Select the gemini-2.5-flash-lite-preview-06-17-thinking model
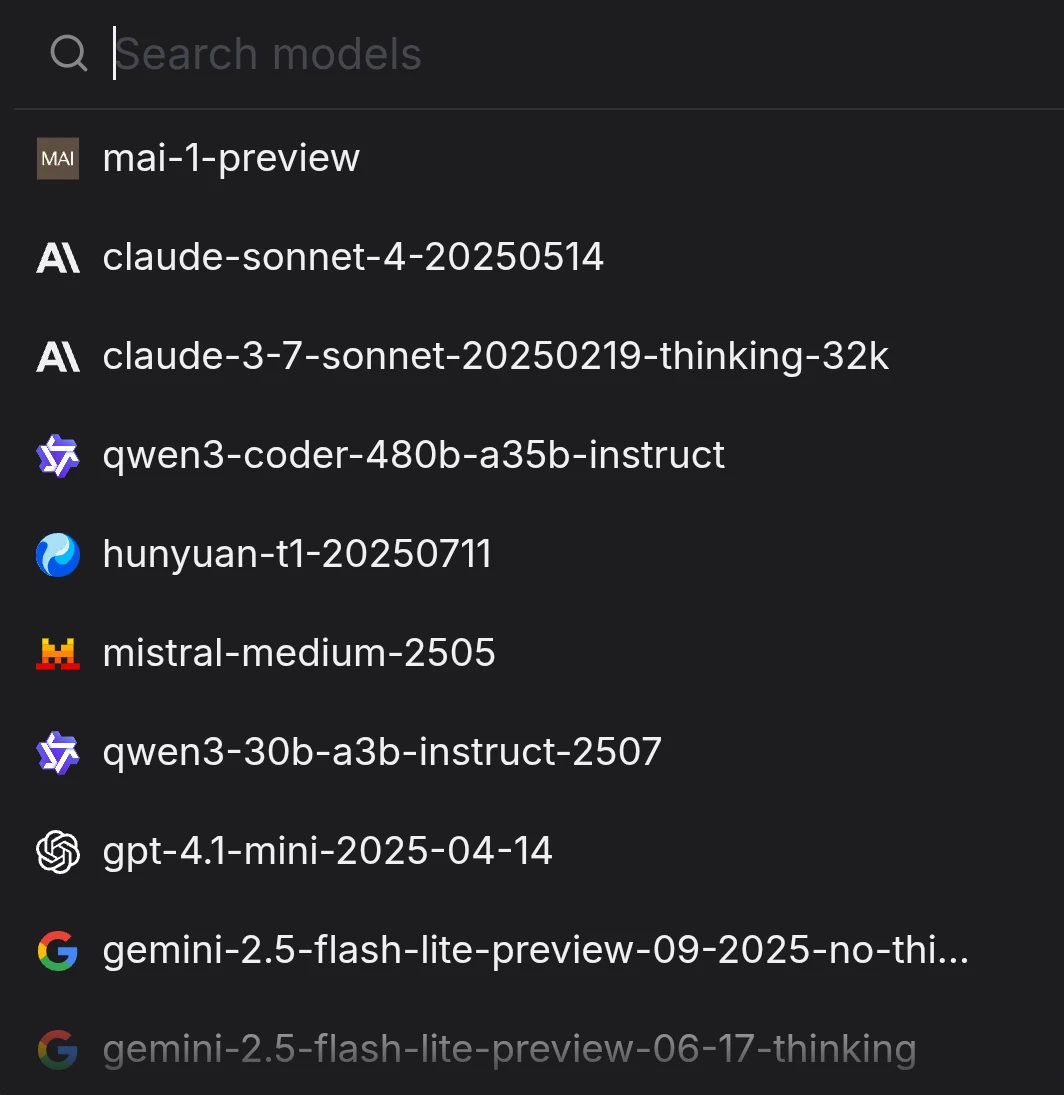 pyautogui.click(x=509, y=1050)
